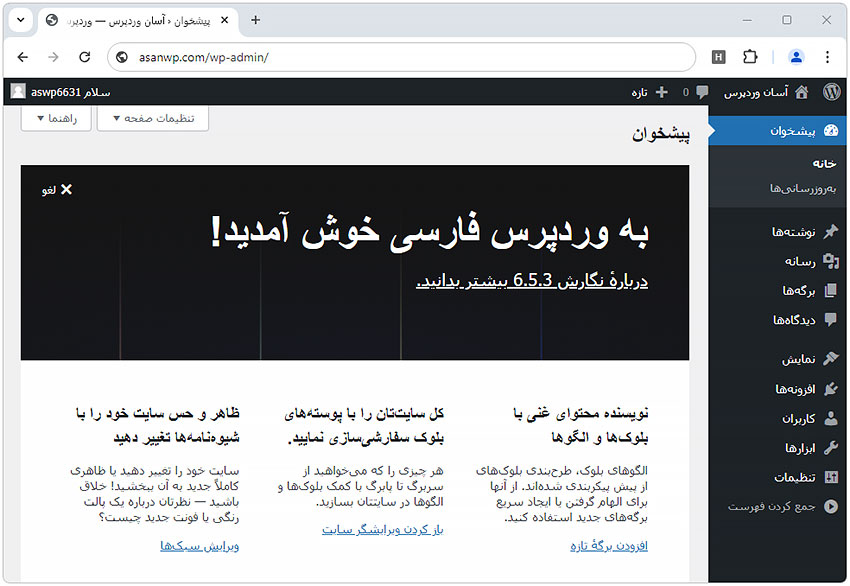
Task: Select the خانه submenu item
Action: click(824, 164)
